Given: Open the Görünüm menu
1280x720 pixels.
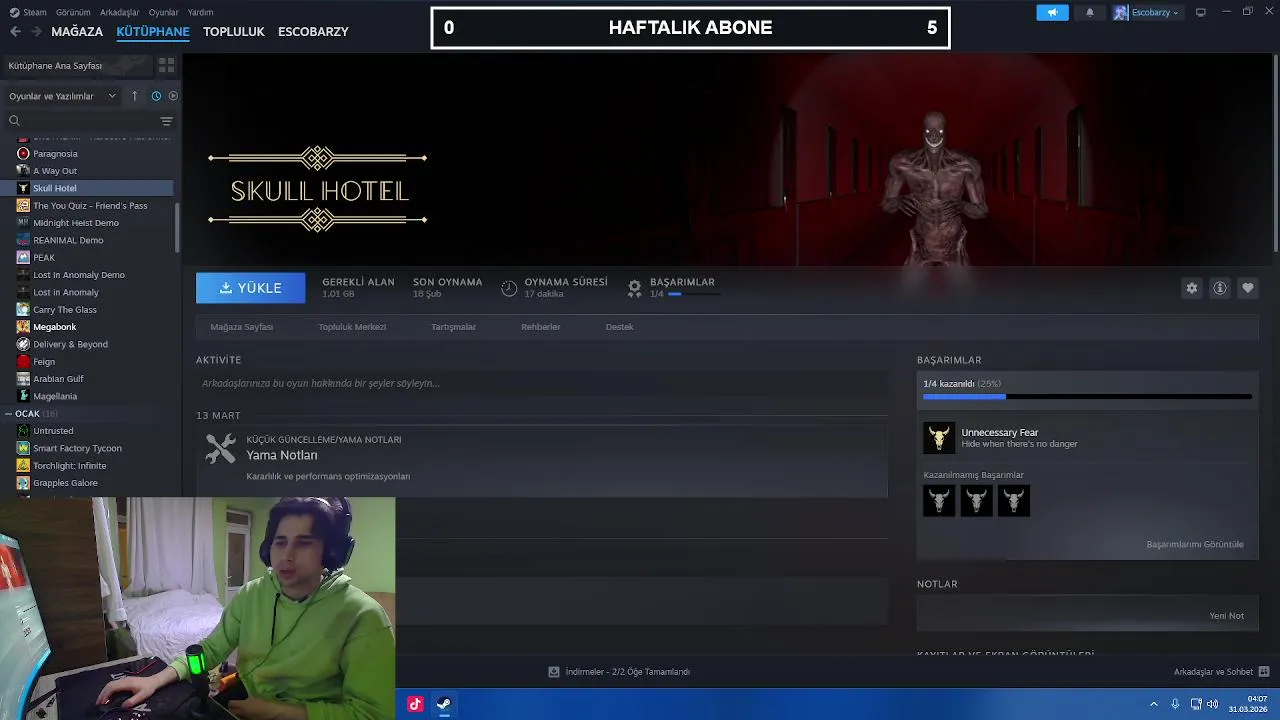Looking at the screenshot, I should coord(73,12).
